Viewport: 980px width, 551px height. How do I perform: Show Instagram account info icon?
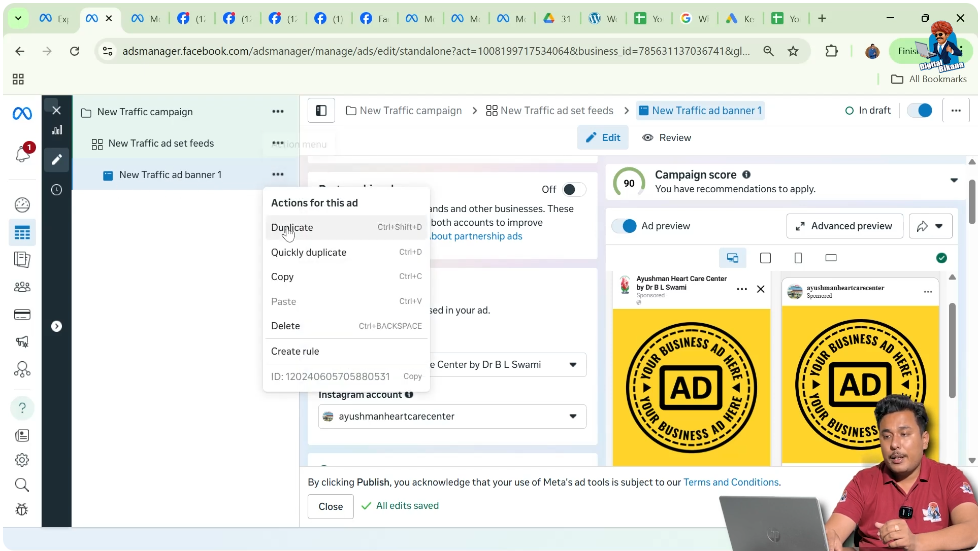click(409, 395)
